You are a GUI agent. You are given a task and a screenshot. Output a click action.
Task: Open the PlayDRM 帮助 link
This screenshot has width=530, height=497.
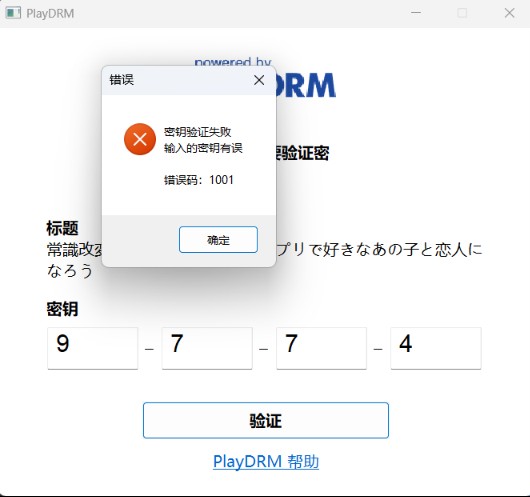(x=266, y=462)
